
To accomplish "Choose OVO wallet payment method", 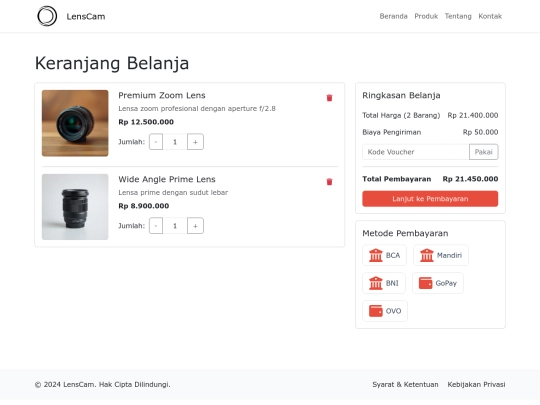I will 385,311.
